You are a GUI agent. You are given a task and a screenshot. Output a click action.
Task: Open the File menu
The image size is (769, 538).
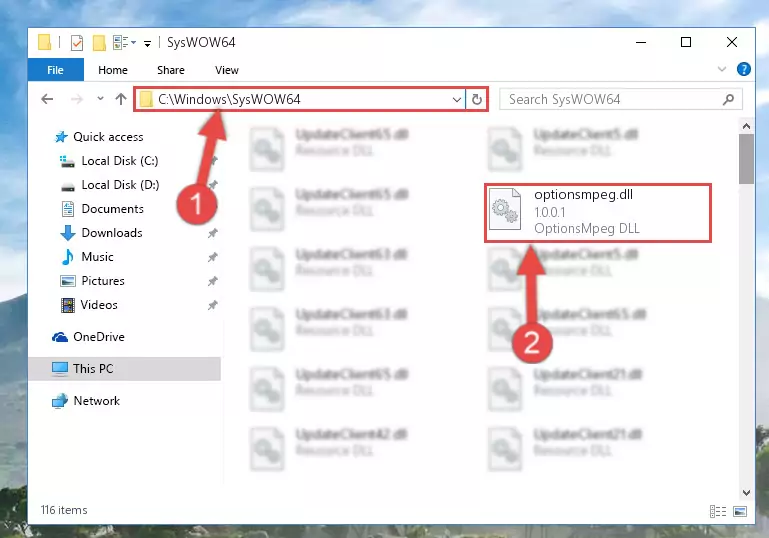point(55,70)
